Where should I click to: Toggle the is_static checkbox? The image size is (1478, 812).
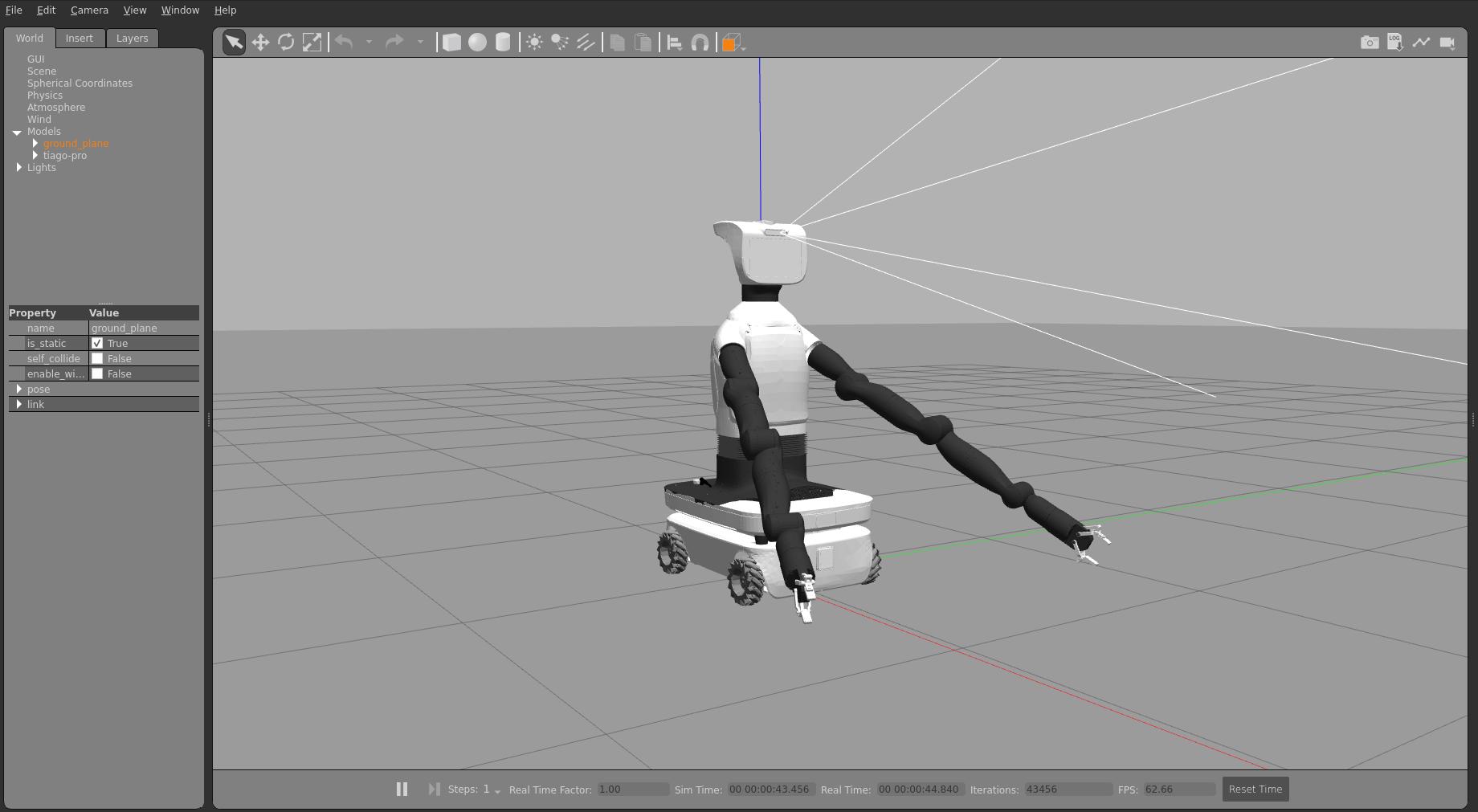tap(97, 343)
